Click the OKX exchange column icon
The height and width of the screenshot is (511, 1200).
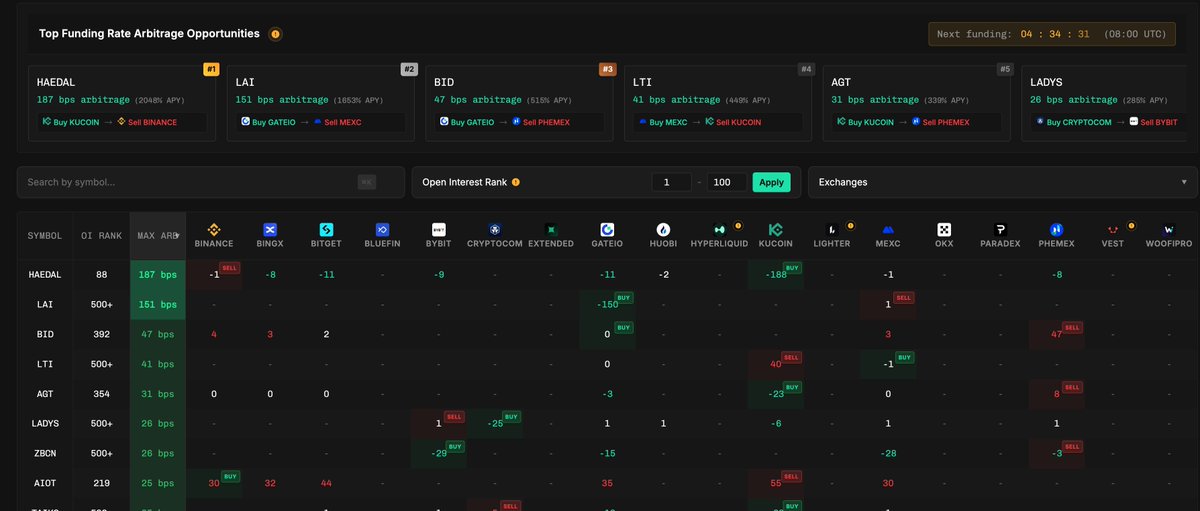tap(944, 230)
